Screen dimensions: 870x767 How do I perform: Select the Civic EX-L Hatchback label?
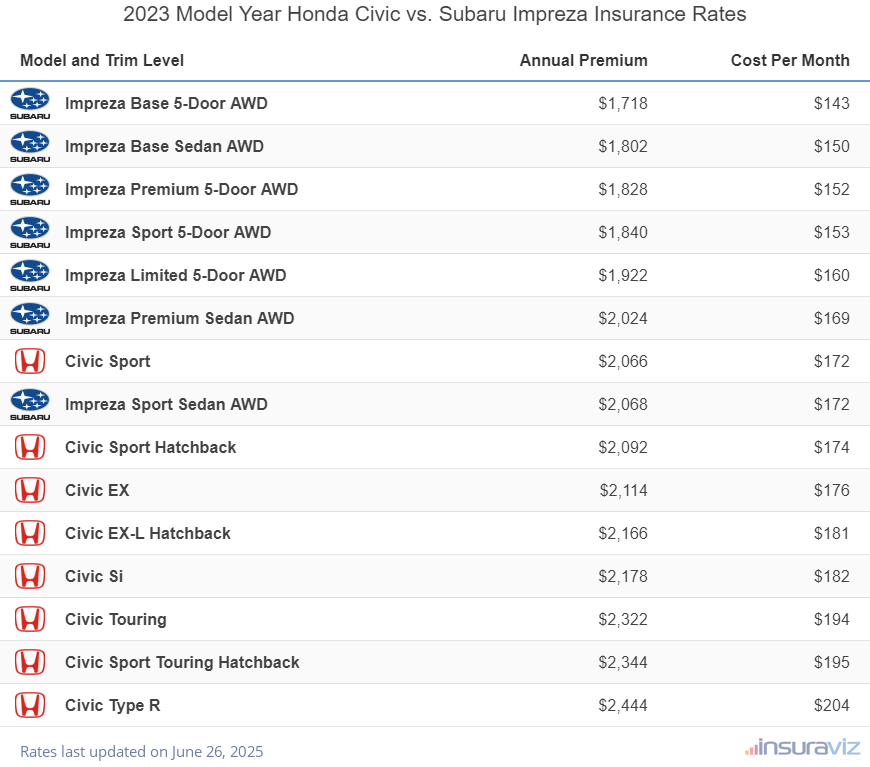click(x=148, y=533)
